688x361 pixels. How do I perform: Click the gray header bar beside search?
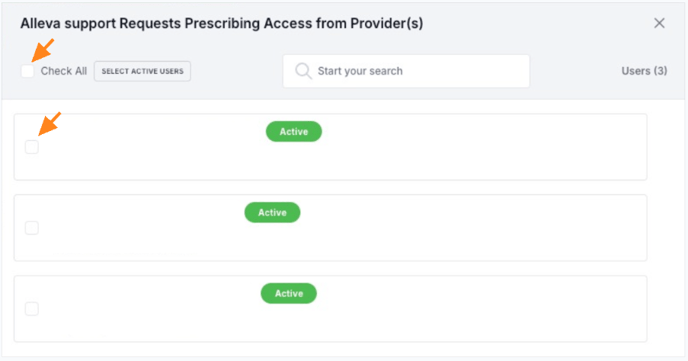coord(575,71)
